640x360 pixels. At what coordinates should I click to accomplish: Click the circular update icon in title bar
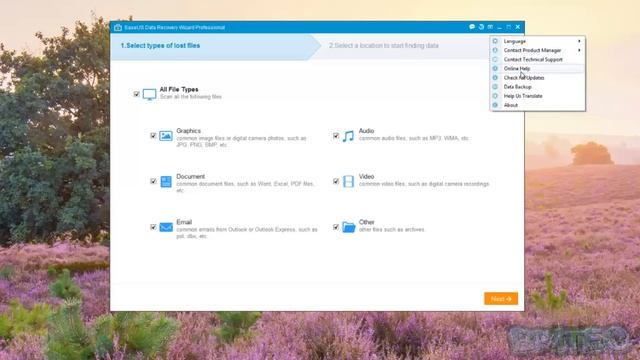(x=481, y=27)
